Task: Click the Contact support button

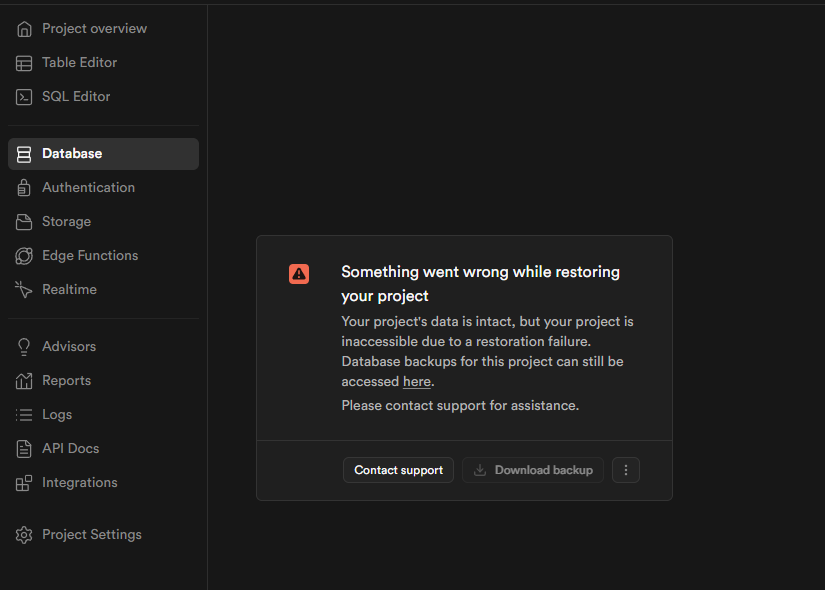Action: (x=398, y=470)
